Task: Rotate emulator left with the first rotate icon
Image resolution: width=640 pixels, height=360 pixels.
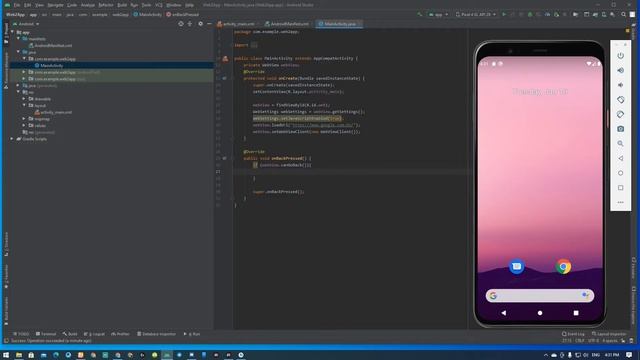Action: click(620, 100)
